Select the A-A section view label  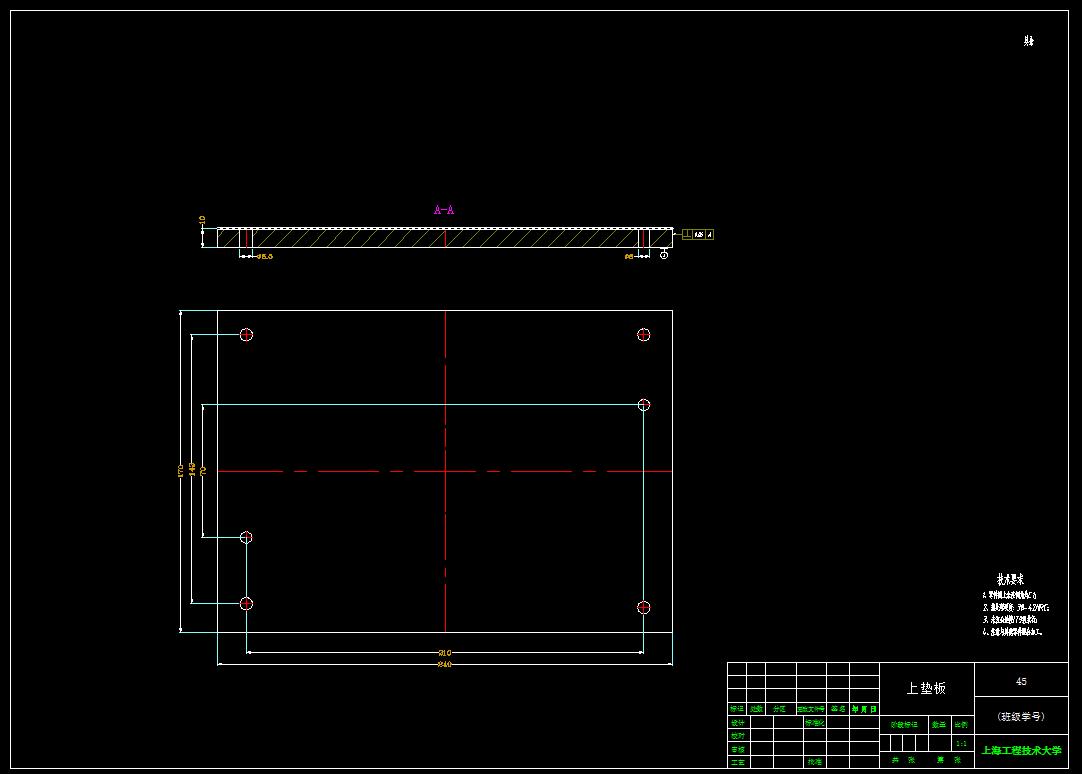click(x=444, y=210)
